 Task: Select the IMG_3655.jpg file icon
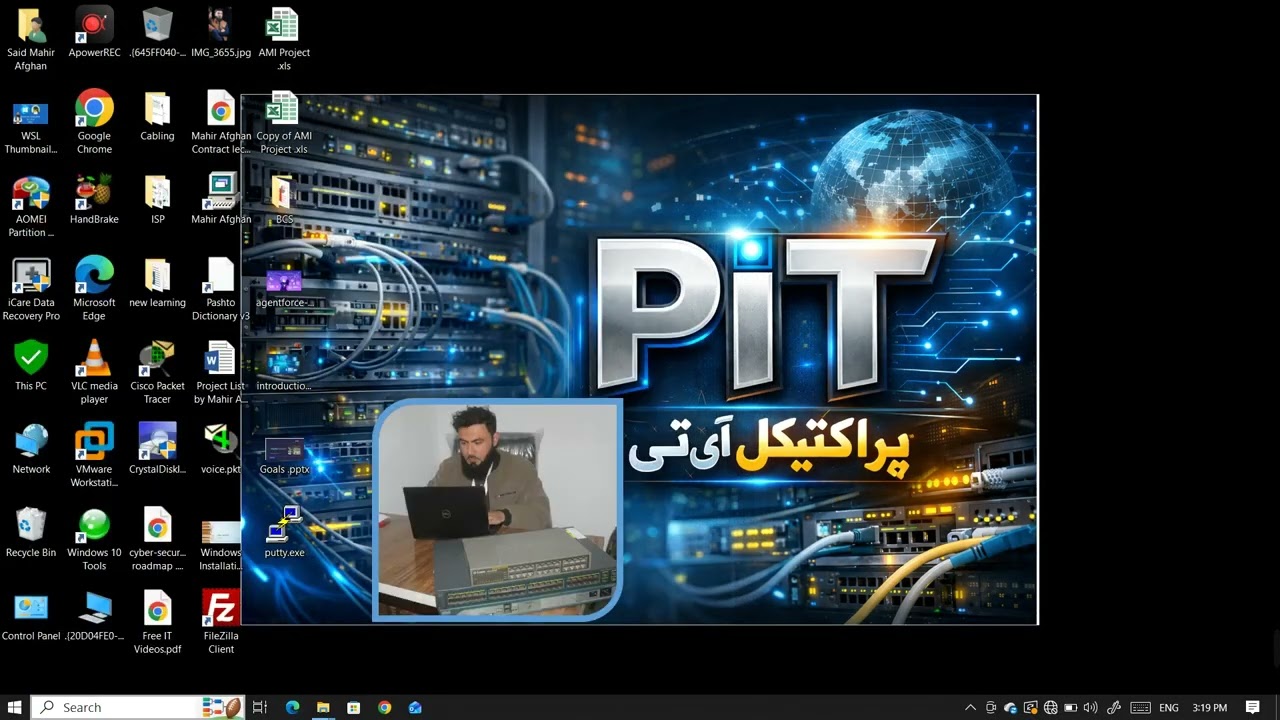(221, 32)
